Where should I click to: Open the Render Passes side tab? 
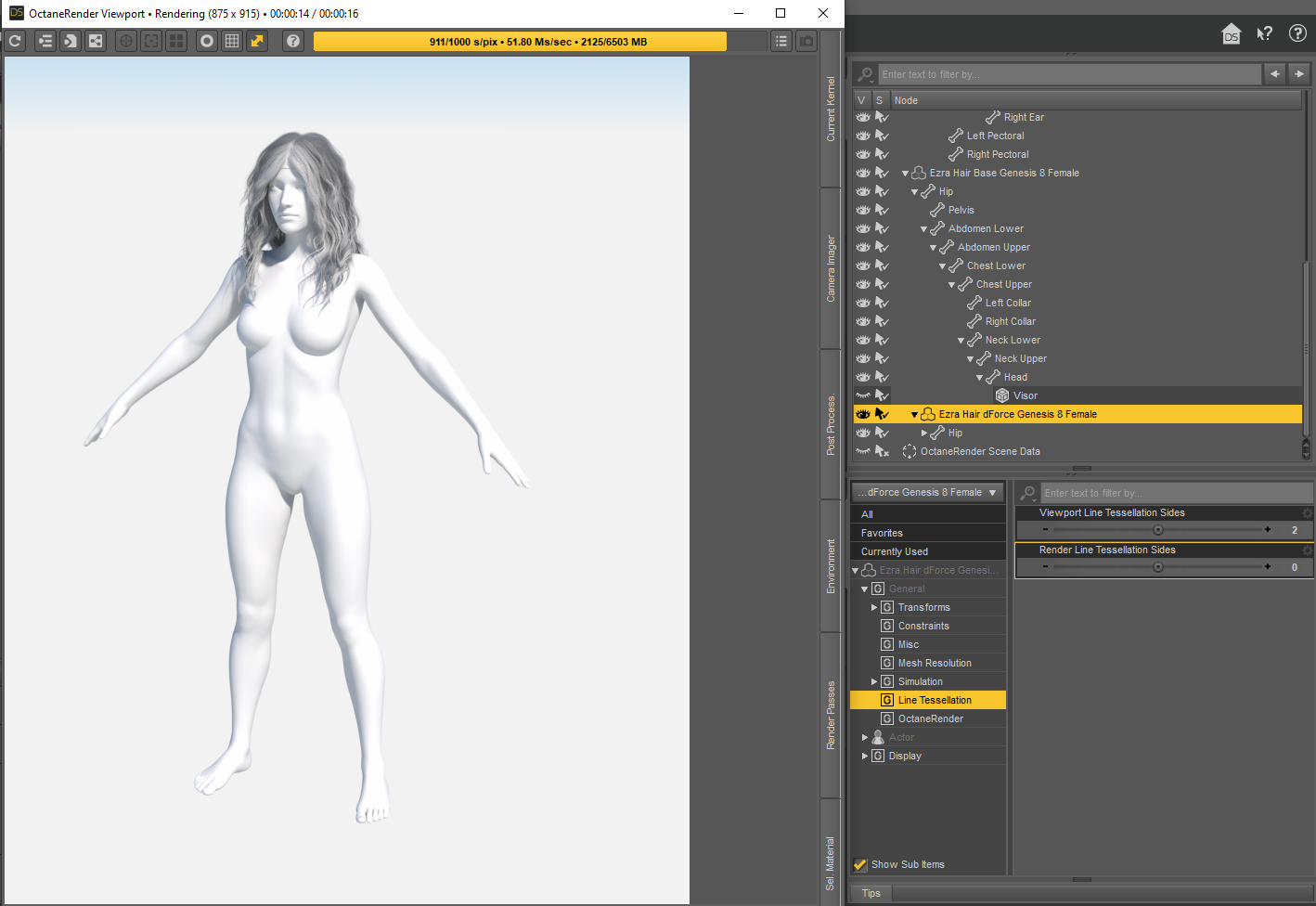click(831, 715)
